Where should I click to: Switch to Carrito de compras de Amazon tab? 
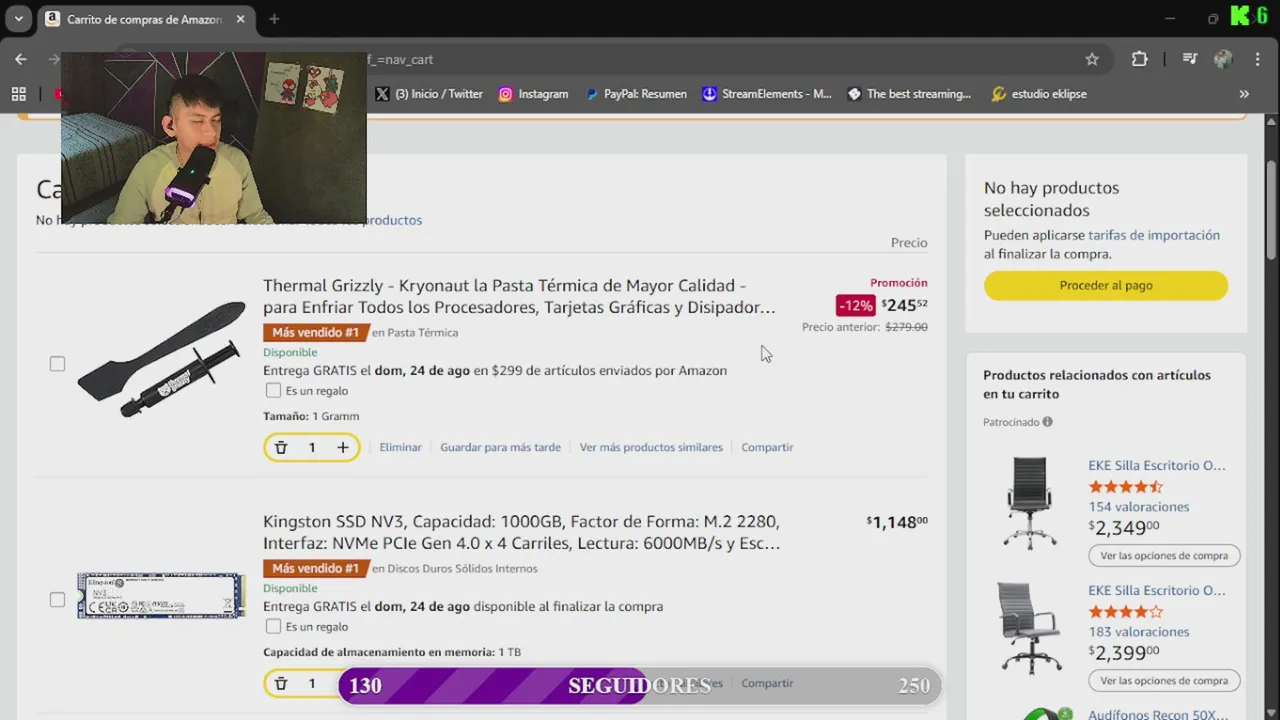(x=146, y=19)
